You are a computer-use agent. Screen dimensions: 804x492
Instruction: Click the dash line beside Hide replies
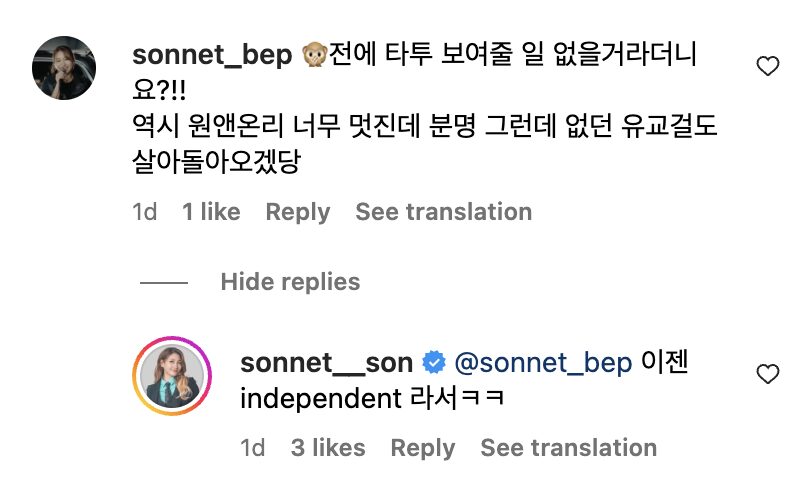(164, 283)
